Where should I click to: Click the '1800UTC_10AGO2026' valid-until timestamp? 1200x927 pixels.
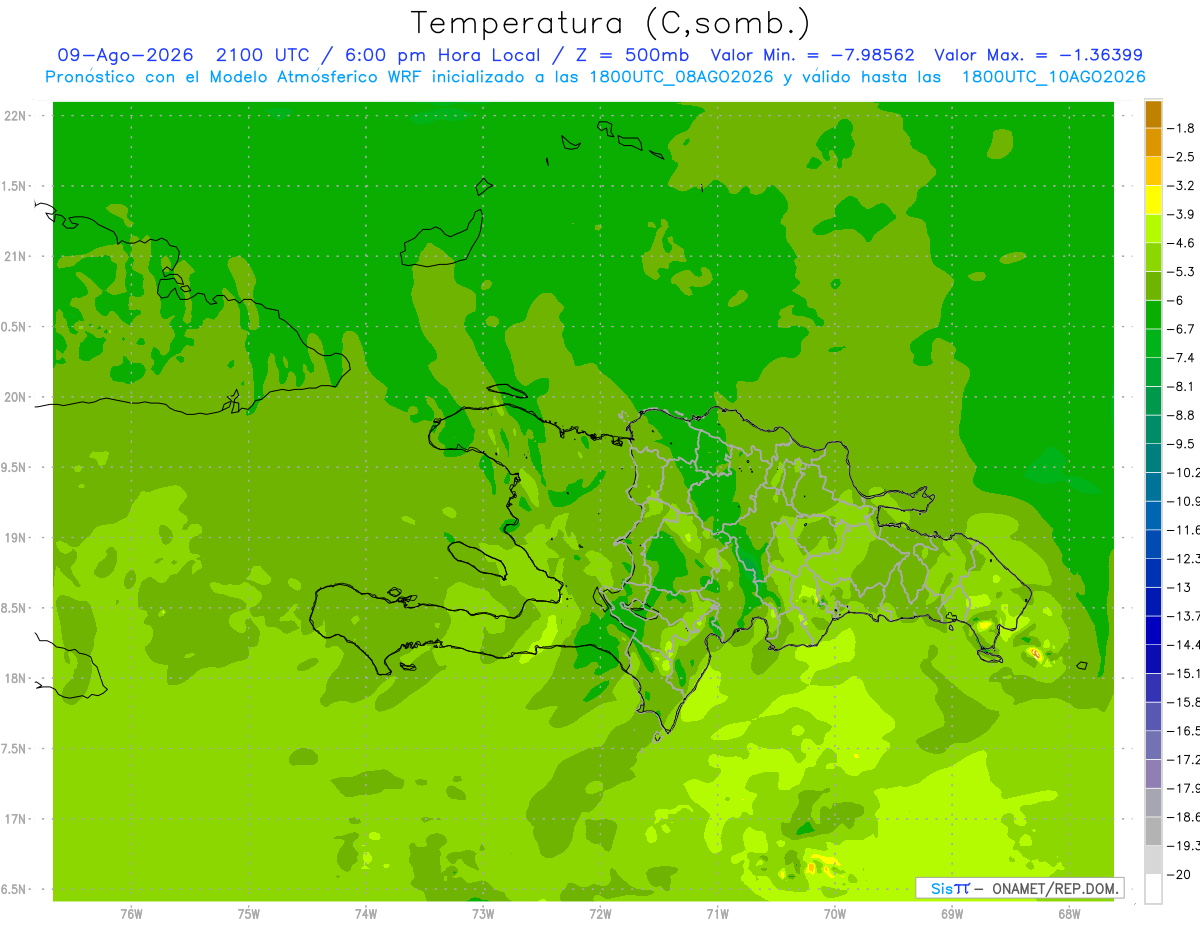pyautogui.click(x=1054, y=77)
